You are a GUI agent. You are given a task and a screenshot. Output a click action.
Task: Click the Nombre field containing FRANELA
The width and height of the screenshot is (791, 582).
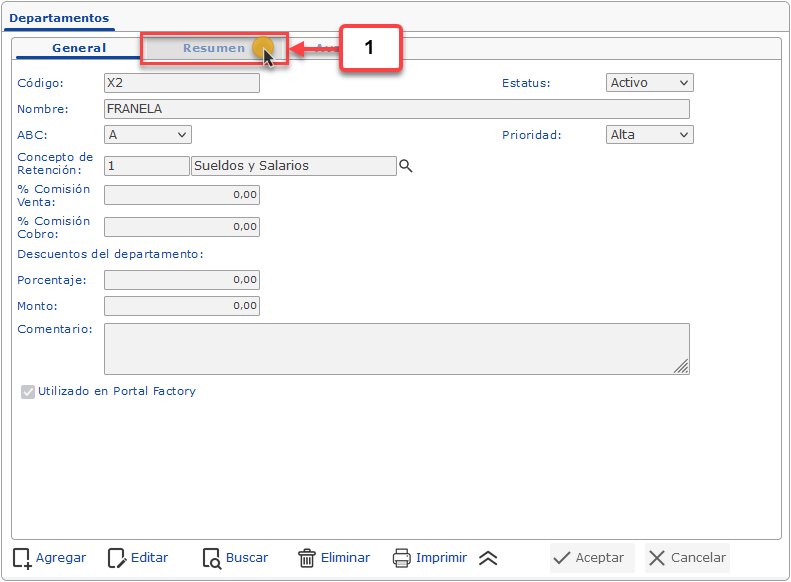point(397,109)
